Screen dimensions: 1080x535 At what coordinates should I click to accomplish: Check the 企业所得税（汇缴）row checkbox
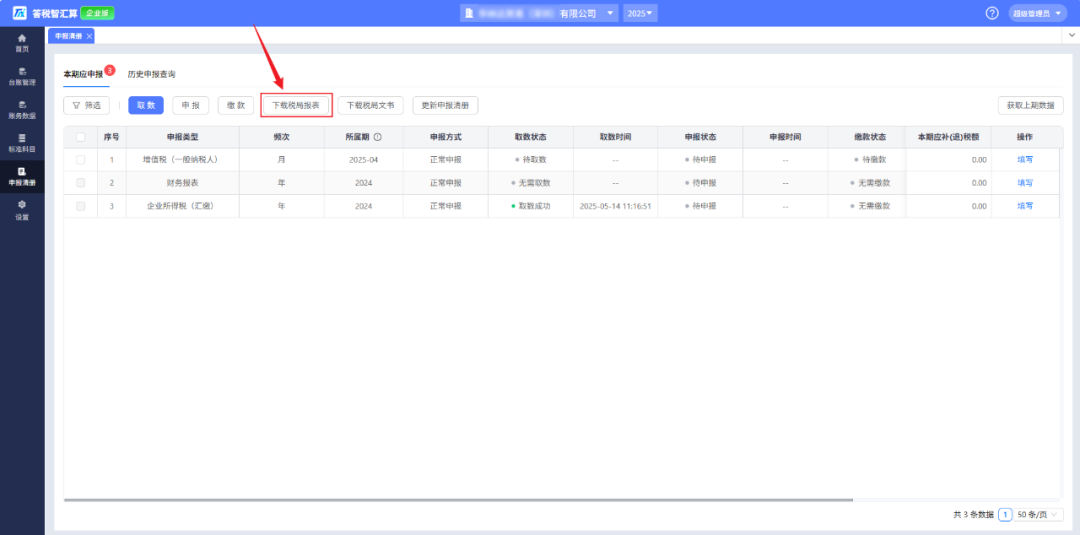(81, 206)
